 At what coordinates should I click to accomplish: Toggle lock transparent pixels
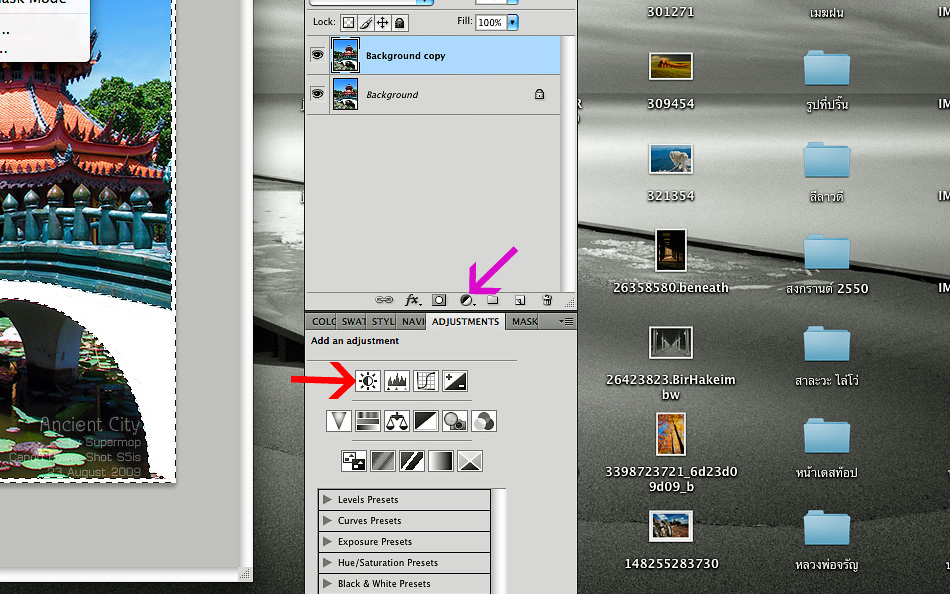(x=348, y=22)
